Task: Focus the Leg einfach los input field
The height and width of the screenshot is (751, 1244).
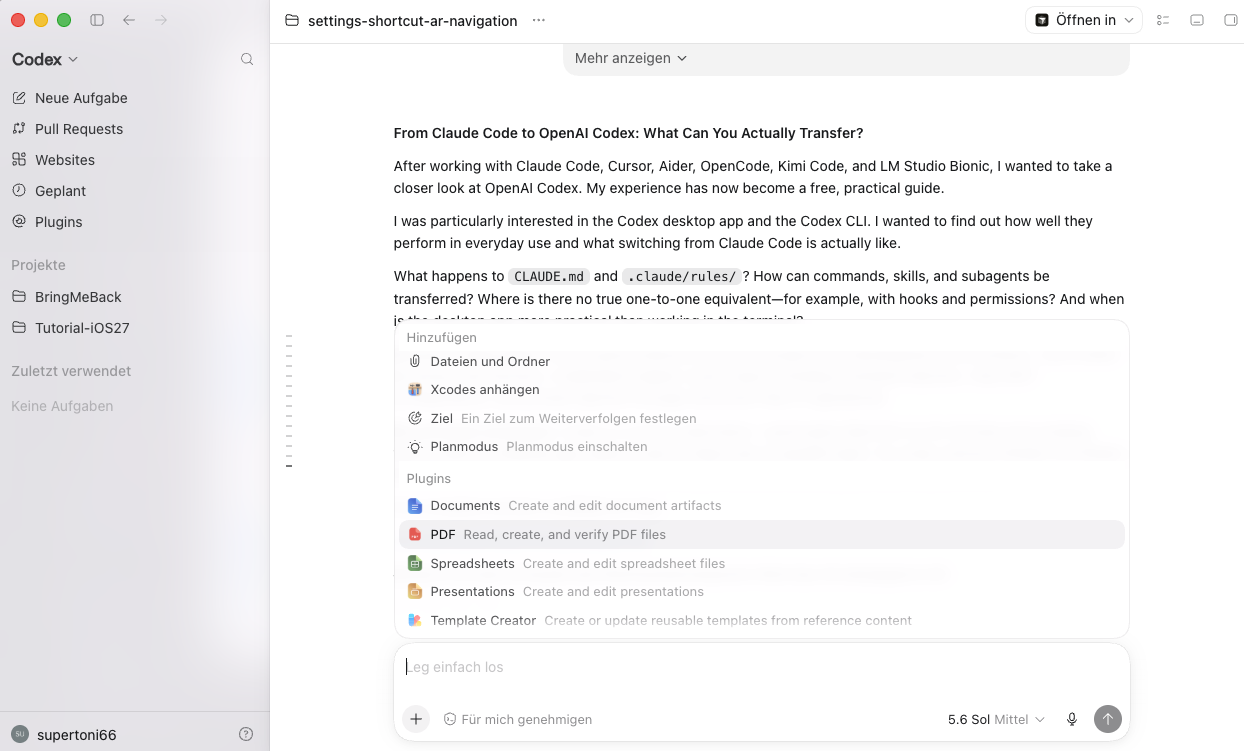Action: click(x=762, y=667)
